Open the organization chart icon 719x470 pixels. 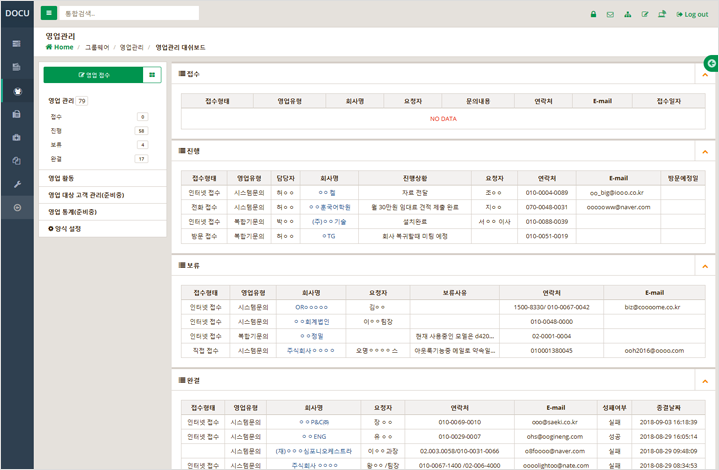pyautogui.click(x=627, y=14)
